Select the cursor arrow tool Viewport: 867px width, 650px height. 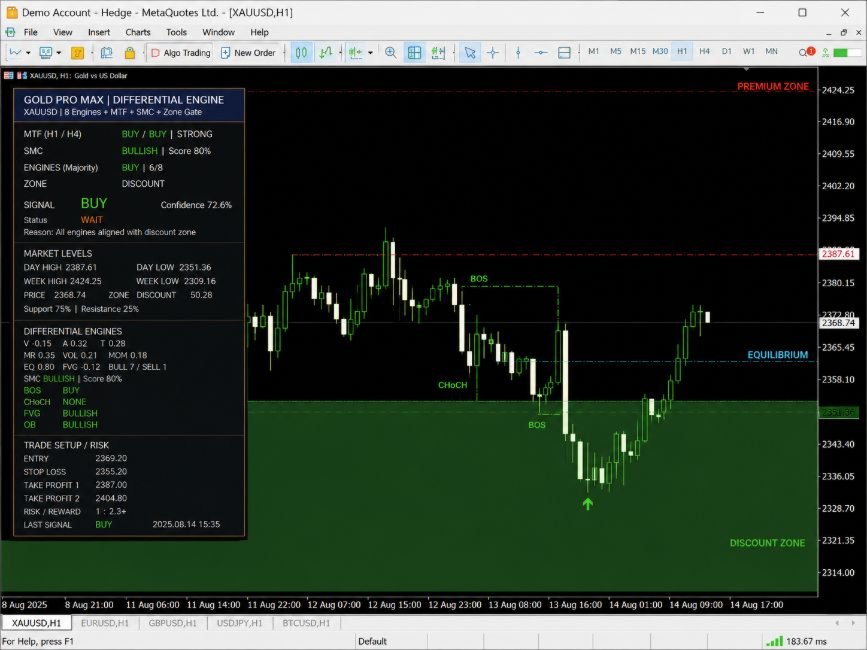[x=469, y=53]
